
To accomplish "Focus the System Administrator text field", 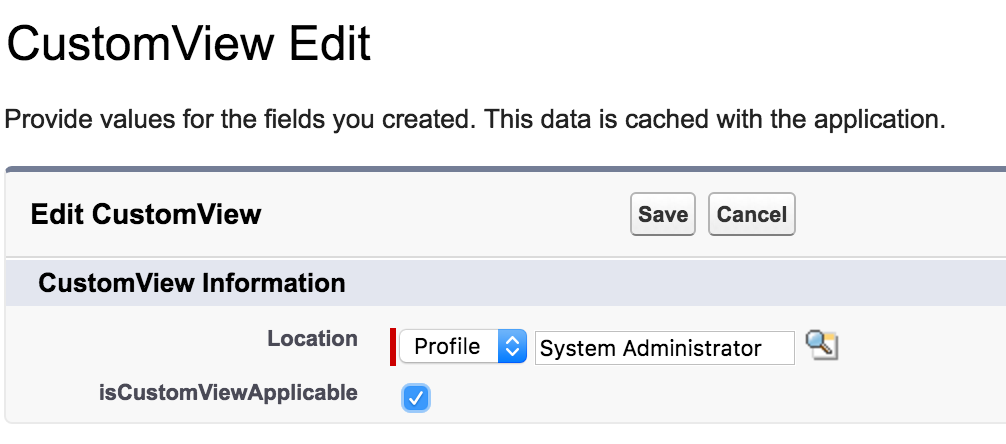I will pyautogui.click(x=664, y=348).
